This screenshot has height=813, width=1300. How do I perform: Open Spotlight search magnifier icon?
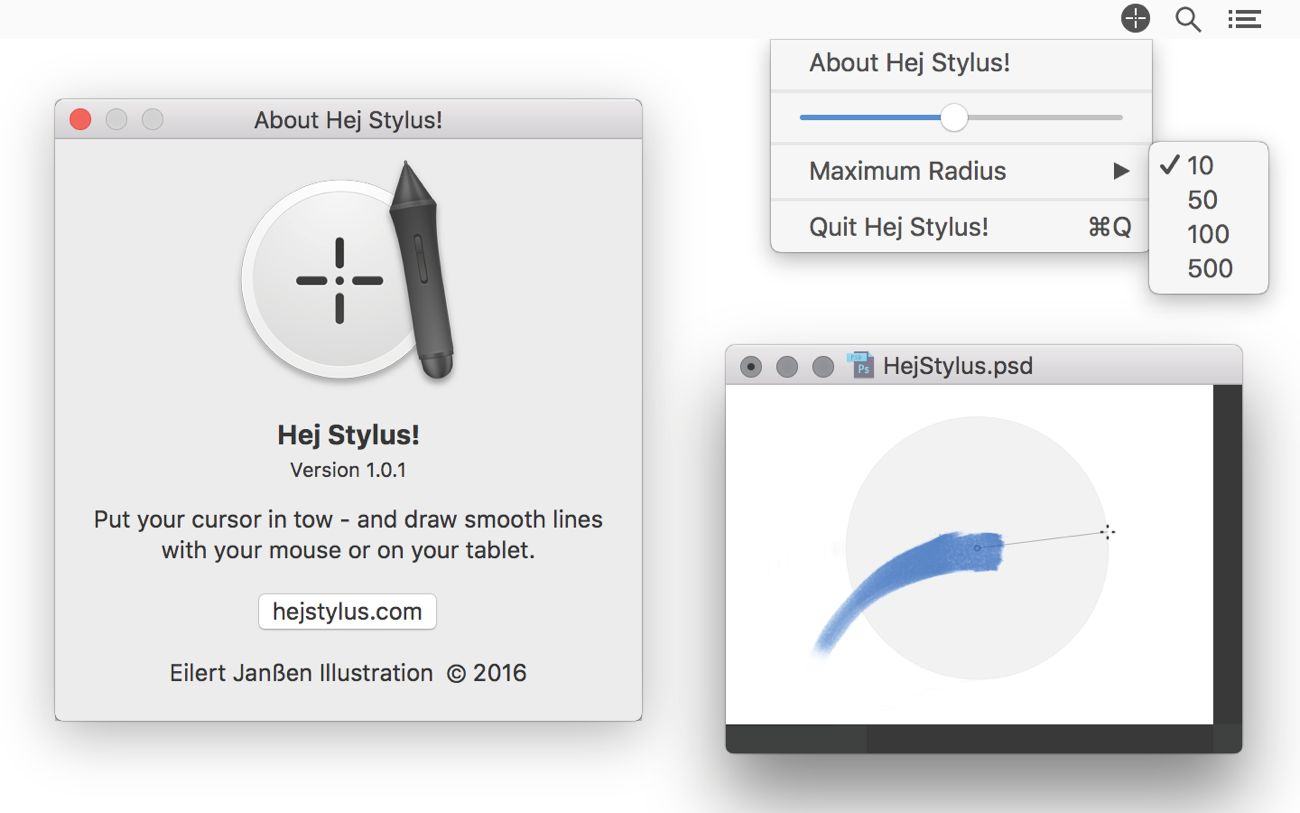click(x=1188, y=19)
